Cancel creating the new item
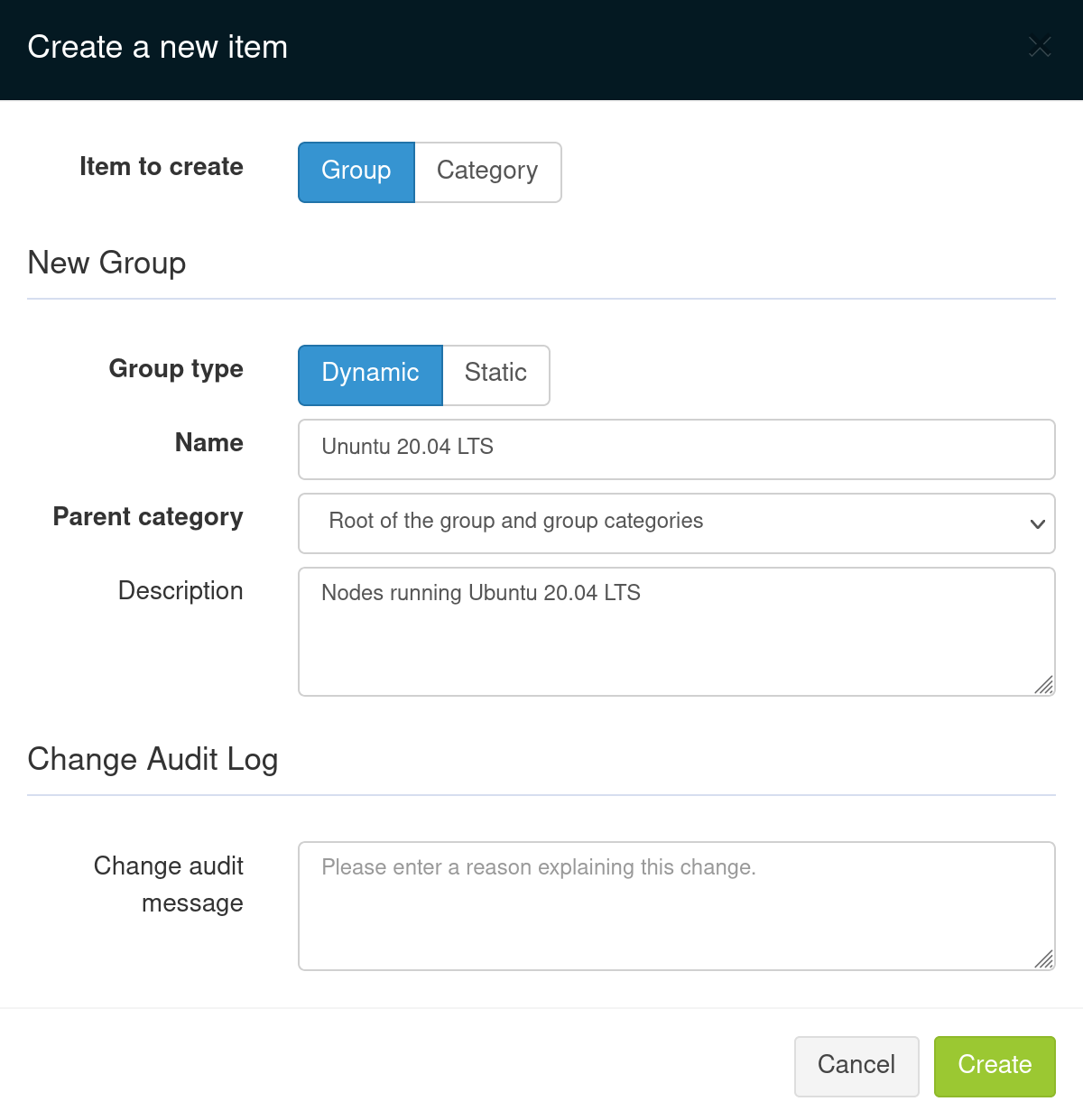Screen dimensions: 1083x1120 pos(856,1066)
